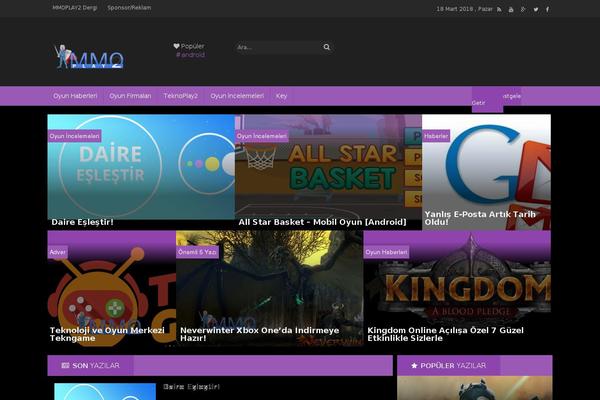
Task: Open the Kingdom A Blood Pledge thumbnail
Action: tap(457, 288)
